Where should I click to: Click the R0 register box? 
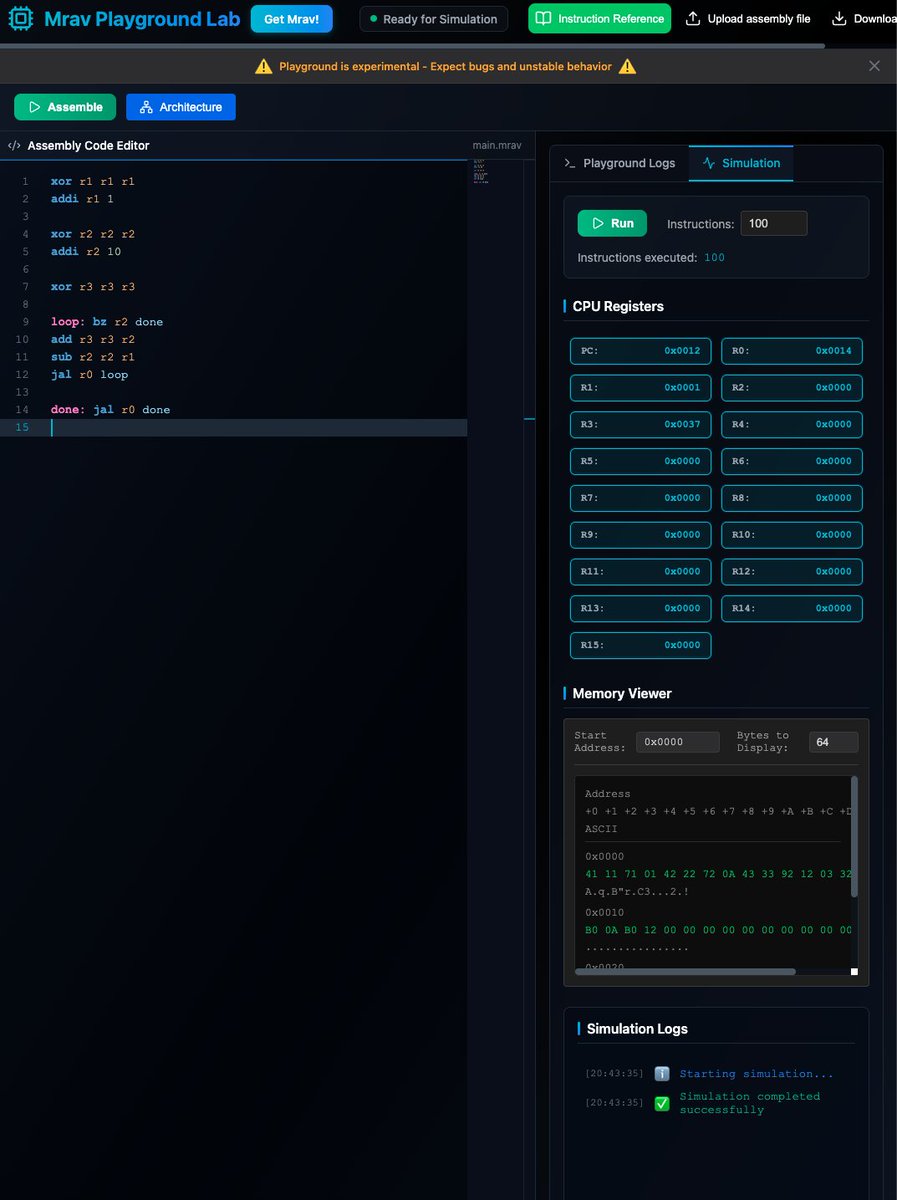(792, 351)
